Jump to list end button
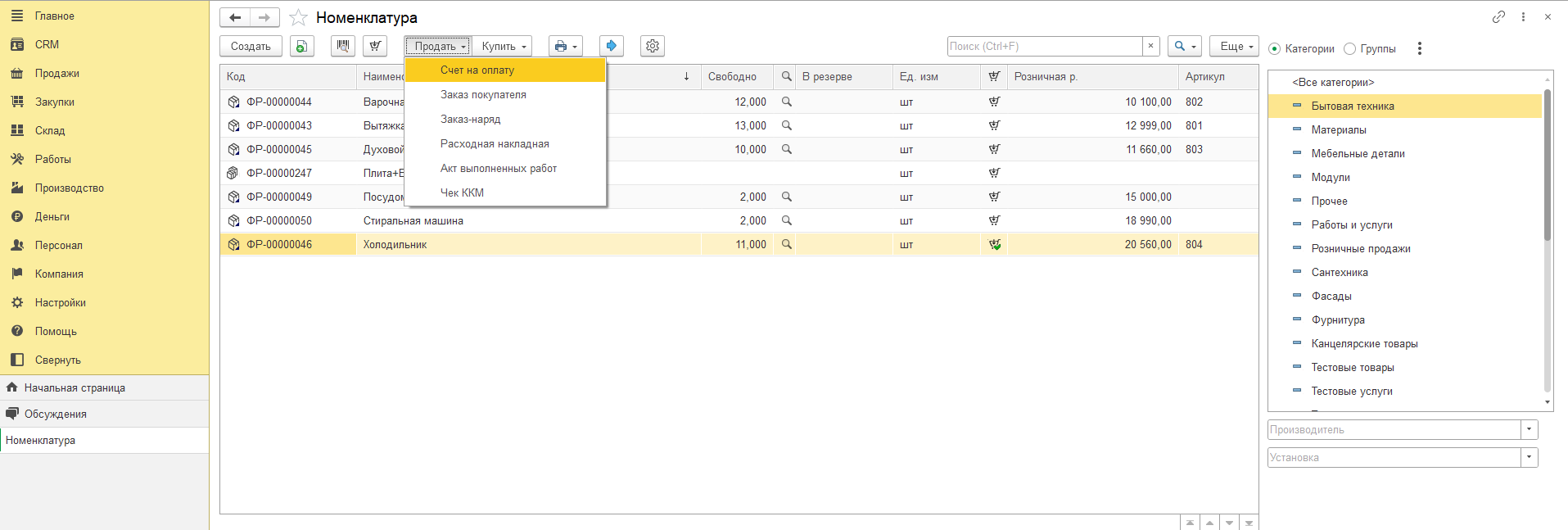The image size is (1568, 530). point(1249,523)
